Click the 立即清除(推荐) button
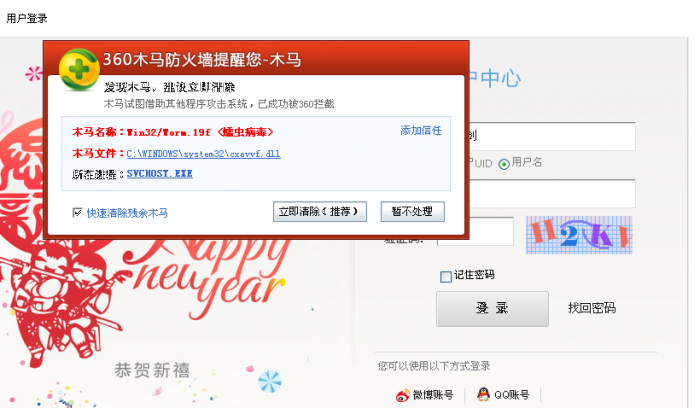This screenshot has width=700, height=408. [x=320, y=212]
